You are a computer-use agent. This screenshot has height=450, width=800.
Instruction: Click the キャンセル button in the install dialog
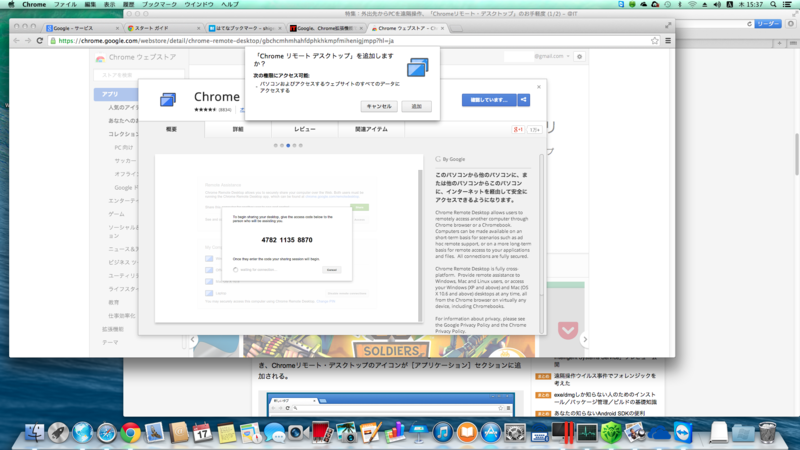pyautogui.click(x=379, y=106)
